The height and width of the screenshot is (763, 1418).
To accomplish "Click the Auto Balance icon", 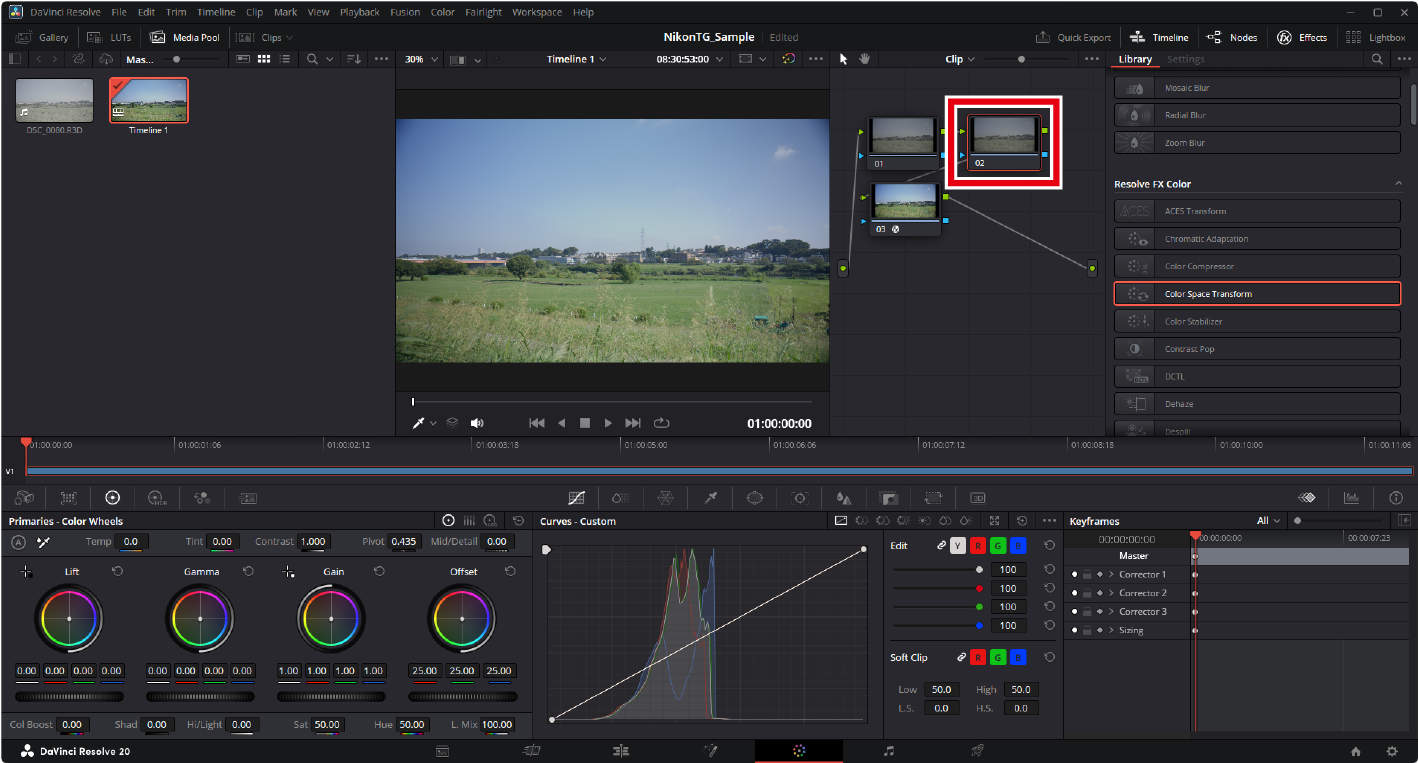I will (19, 542).
